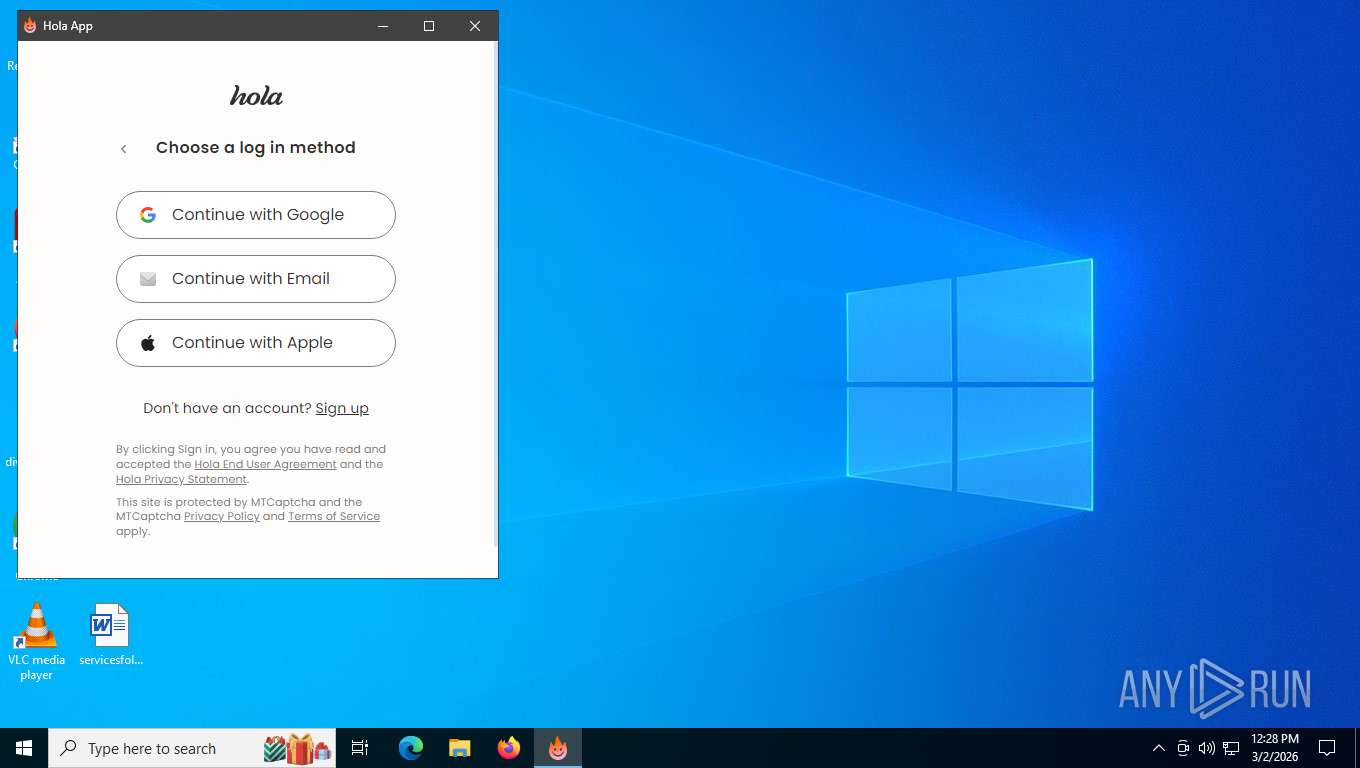Continue with Email sign-in

pyautogui.click(x=256, y=279)
